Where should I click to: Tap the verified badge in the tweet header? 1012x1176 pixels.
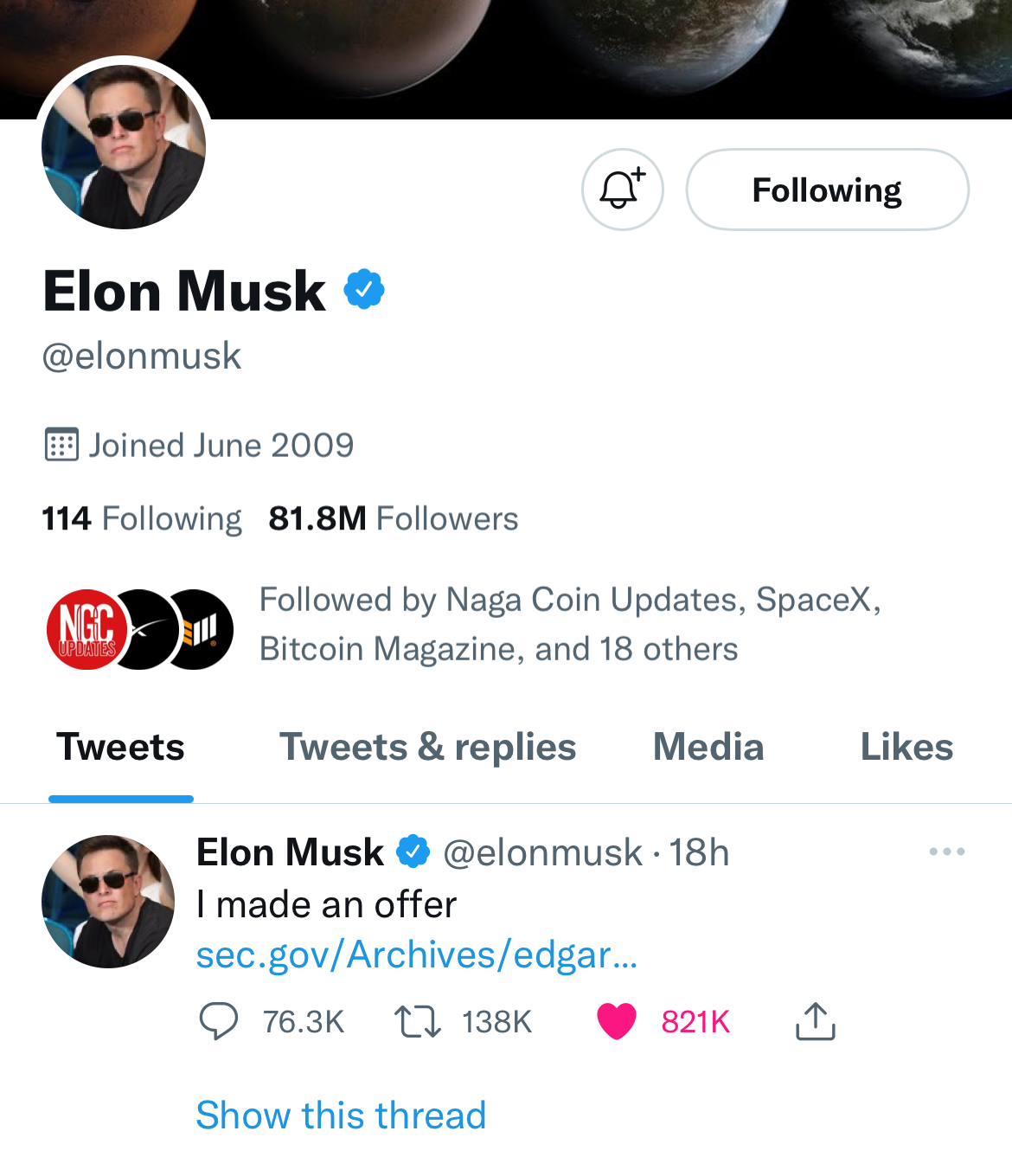(413, 851)
